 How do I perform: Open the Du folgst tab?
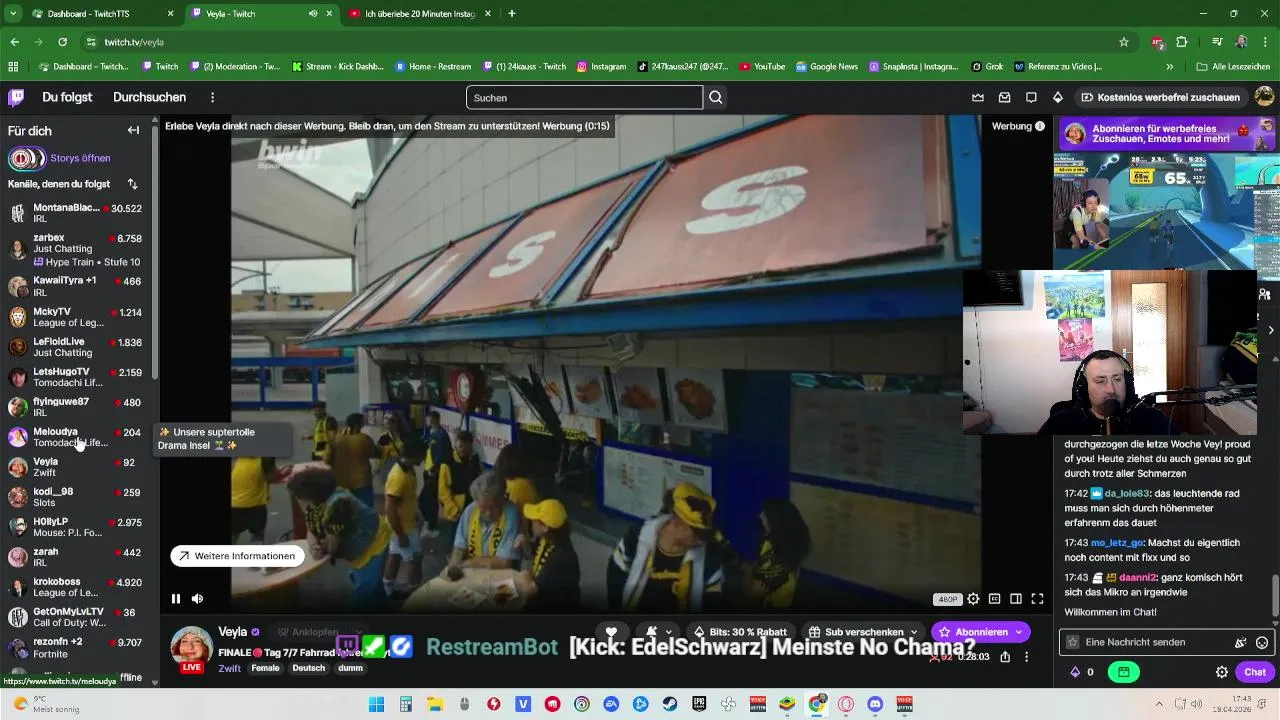[x=67, y=97]
